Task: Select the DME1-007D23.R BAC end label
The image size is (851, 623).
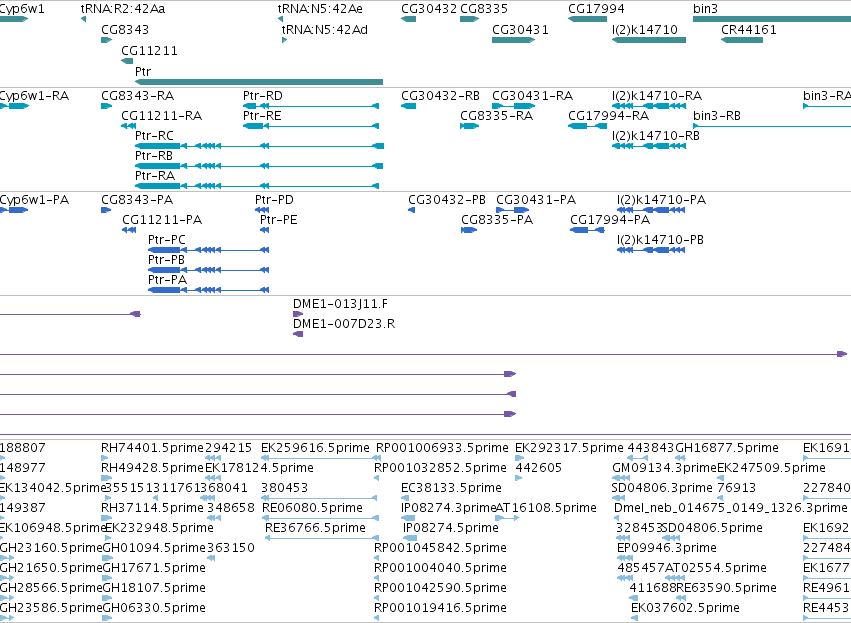Action: click(x=344, y=324)
